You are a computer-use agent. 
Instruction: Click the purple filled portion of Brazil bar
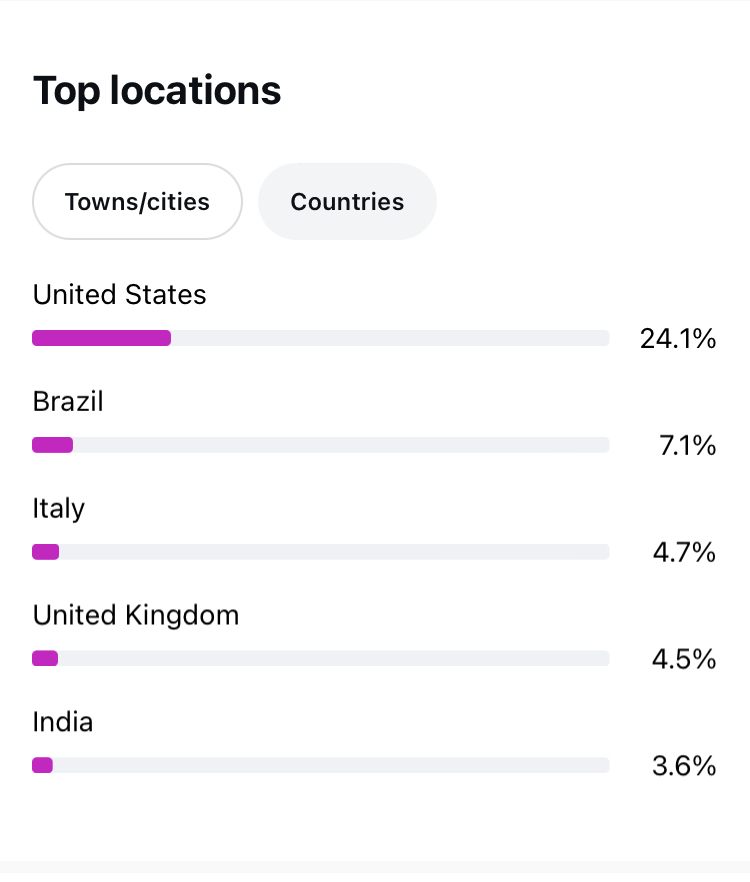click(x=52, y=445)
